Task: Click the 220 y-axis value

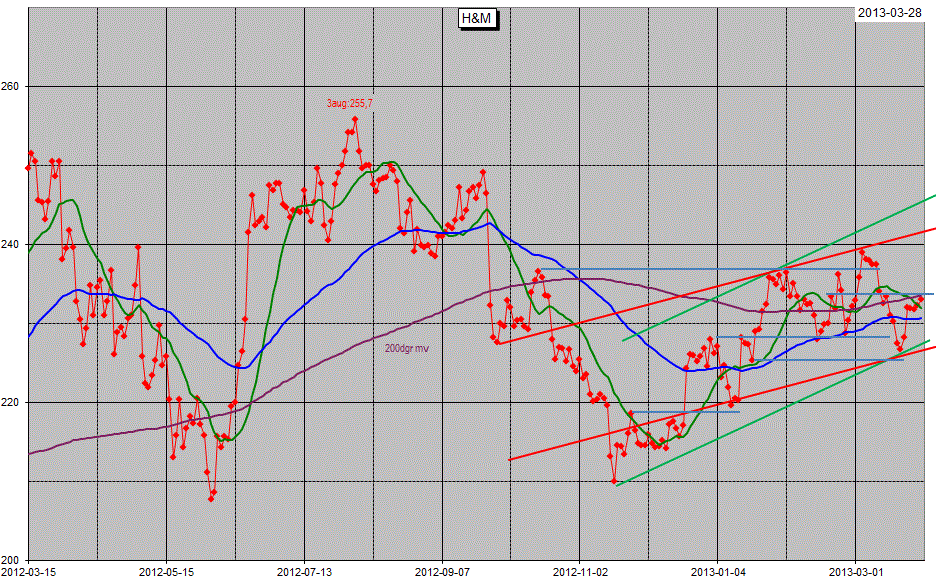Action: tap(10, 402)
